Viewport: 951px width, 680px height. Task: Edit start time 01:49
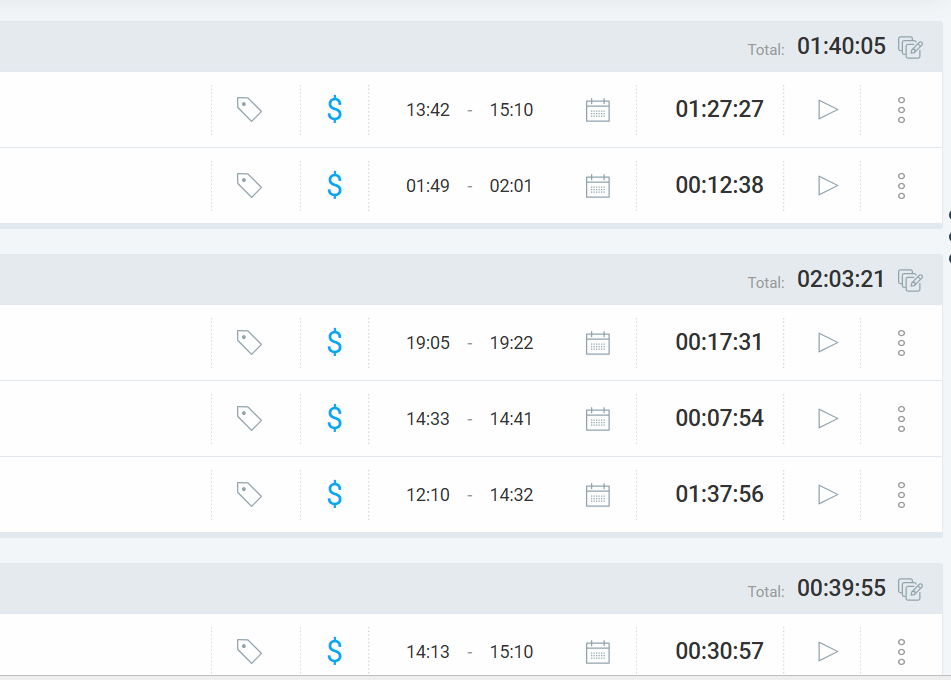point(428,186)
